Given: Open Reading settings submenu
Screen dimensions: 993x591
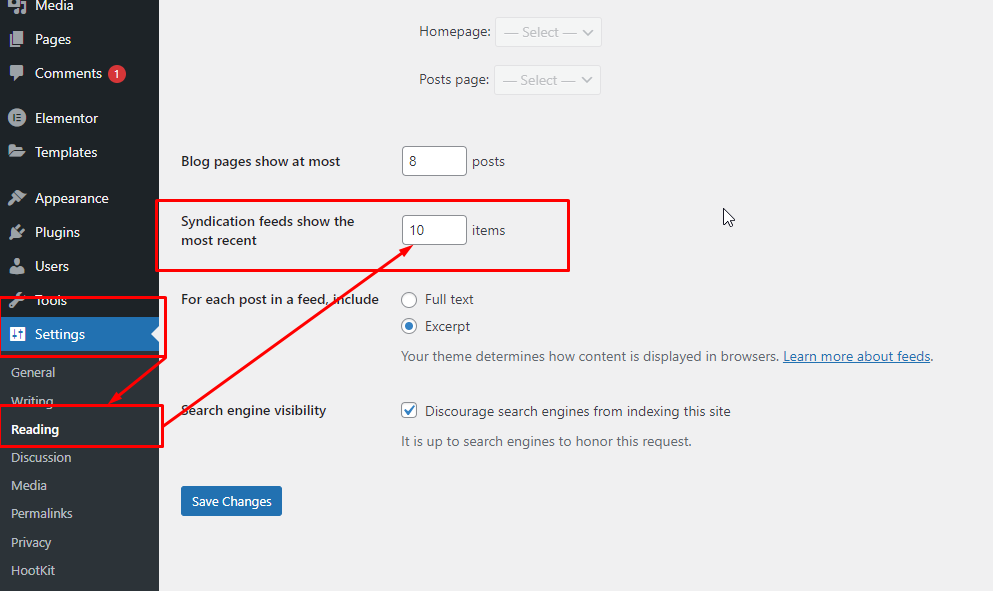Looking at the screenshot, I should coord(35,429).
